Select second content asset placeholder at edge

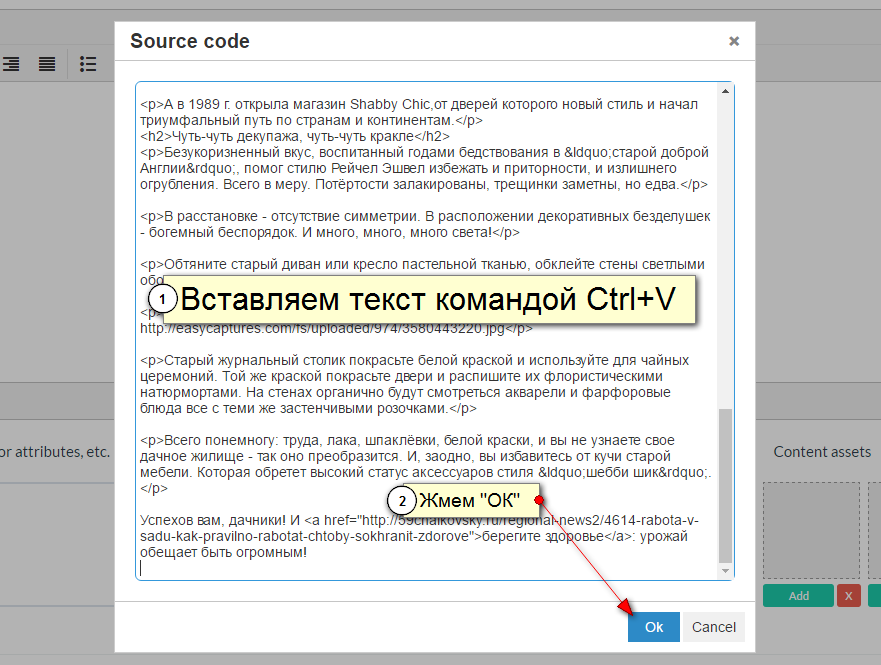pyautogui.click(x=874, y=530)
